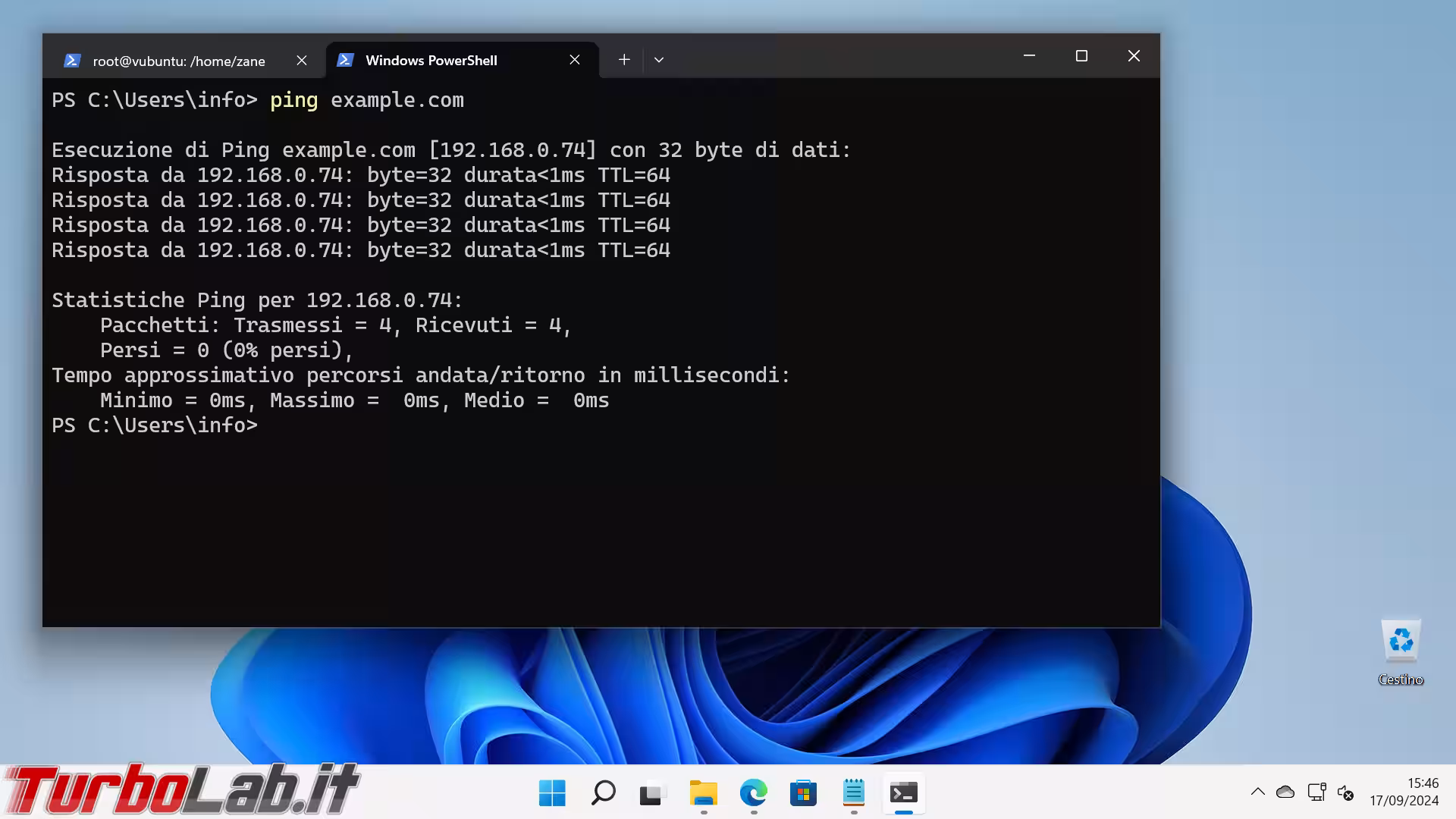Toggle the muted volume tray icon
The image size is (1456, 819).
point(1346,792)
